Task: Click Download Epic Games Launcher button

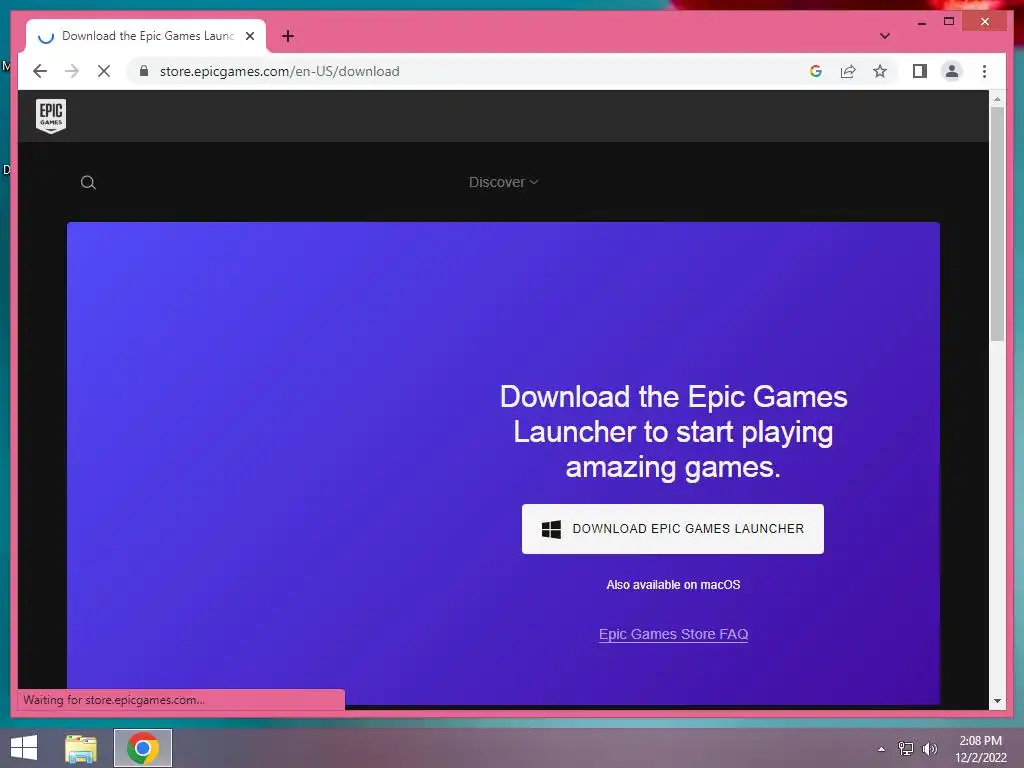Action: (673, 529)
